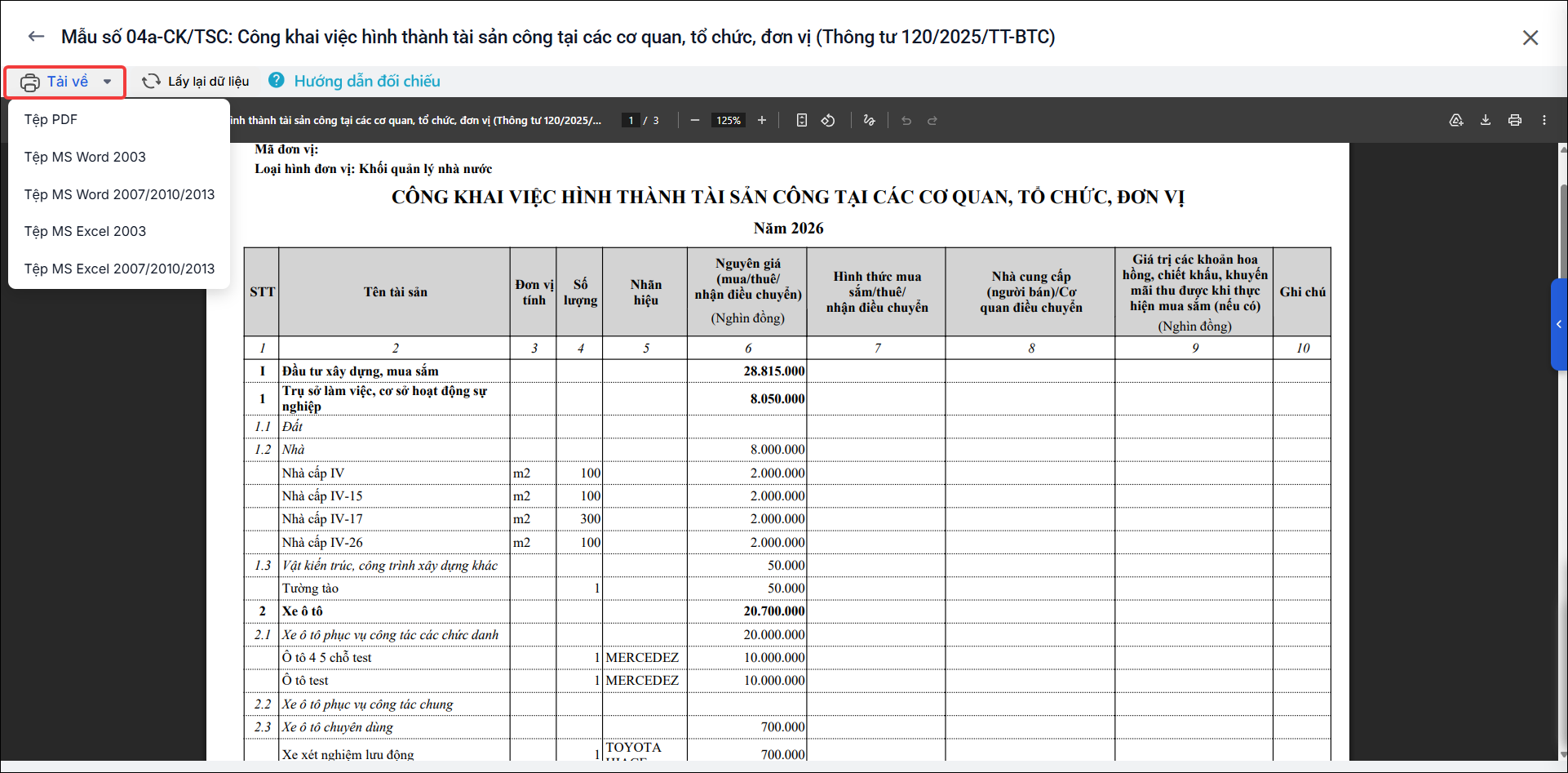Click the back arrow icon
The width and height of the screenshot is (1568, 773).
(x=36, y=37)
